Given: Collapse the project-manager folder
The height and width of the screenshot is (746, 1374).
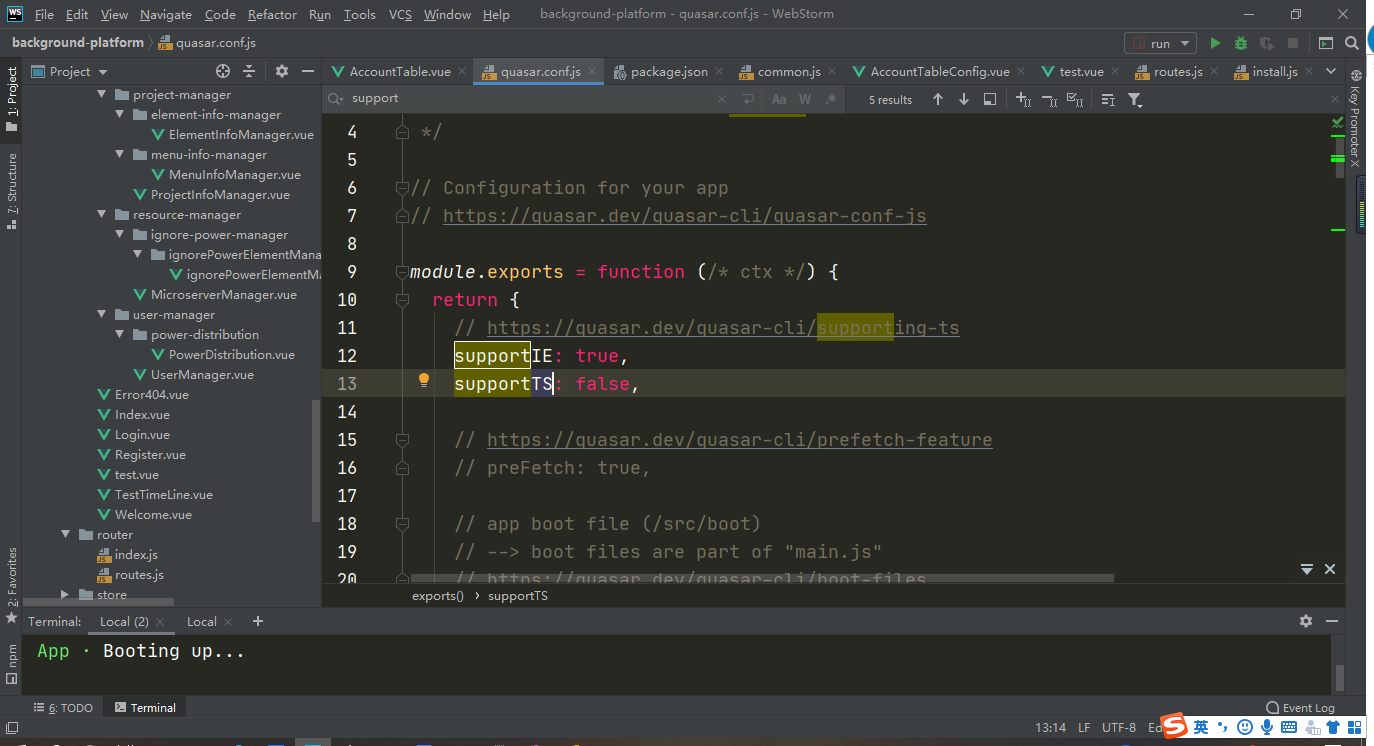Looking at the screenshot, I should click(x=101, y=94).
